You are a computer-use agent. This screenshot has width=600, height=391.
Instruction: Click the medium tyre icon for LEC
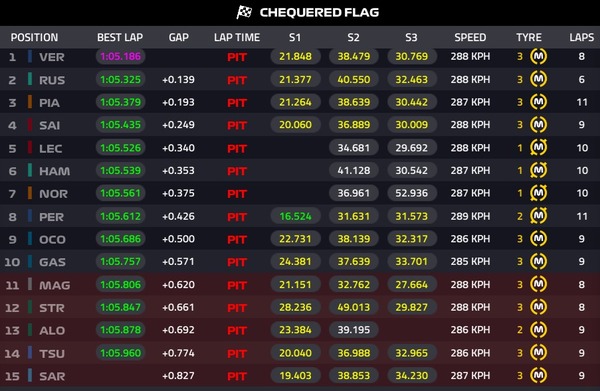[x=538, y=148]
